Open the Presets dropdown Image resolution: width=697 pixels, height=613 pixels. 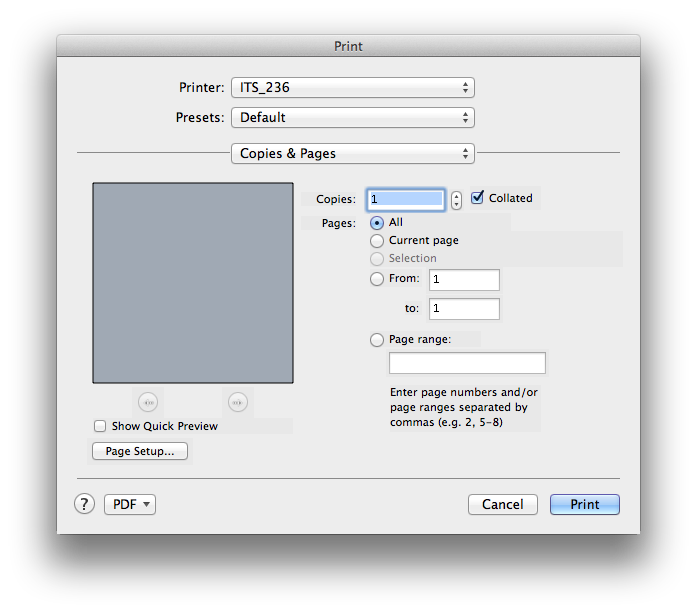coord(352,118)
